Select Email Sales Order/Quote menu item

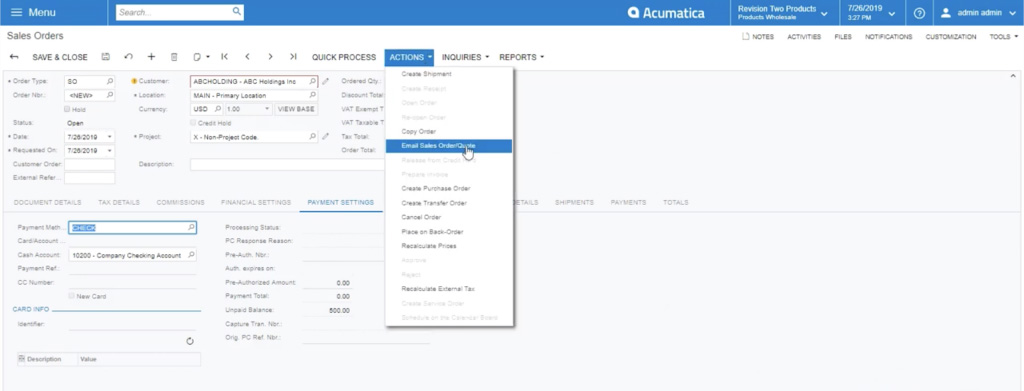click(448, 146)
